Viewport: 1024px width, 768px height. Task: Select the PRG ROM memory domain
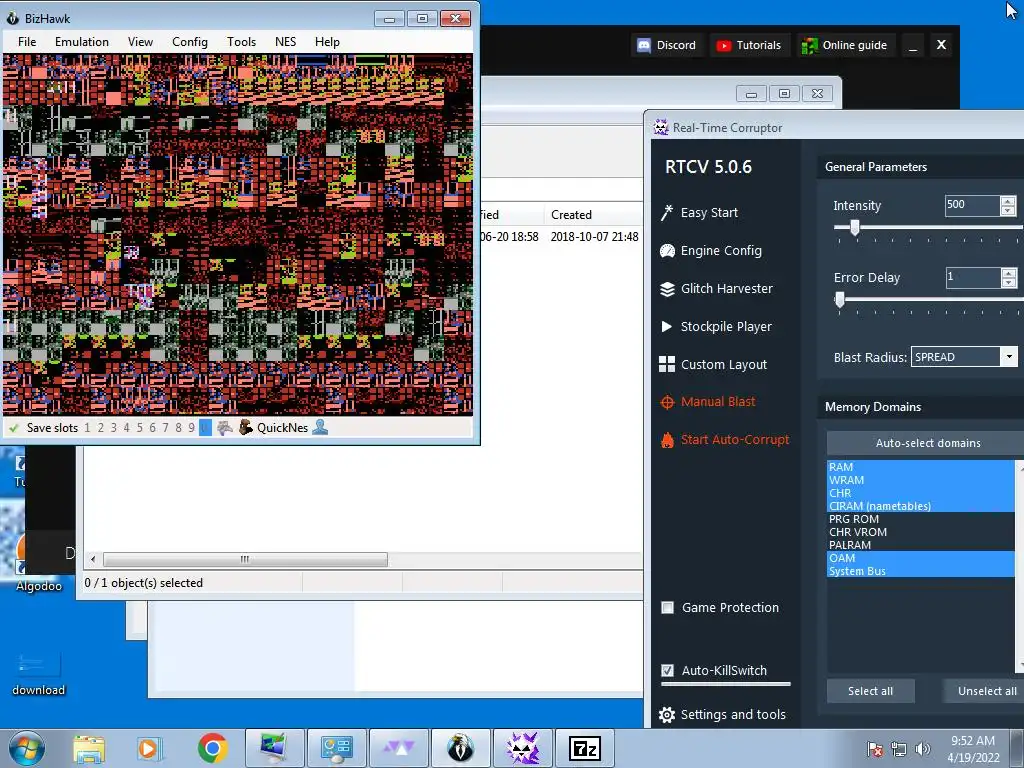point(921,519)
